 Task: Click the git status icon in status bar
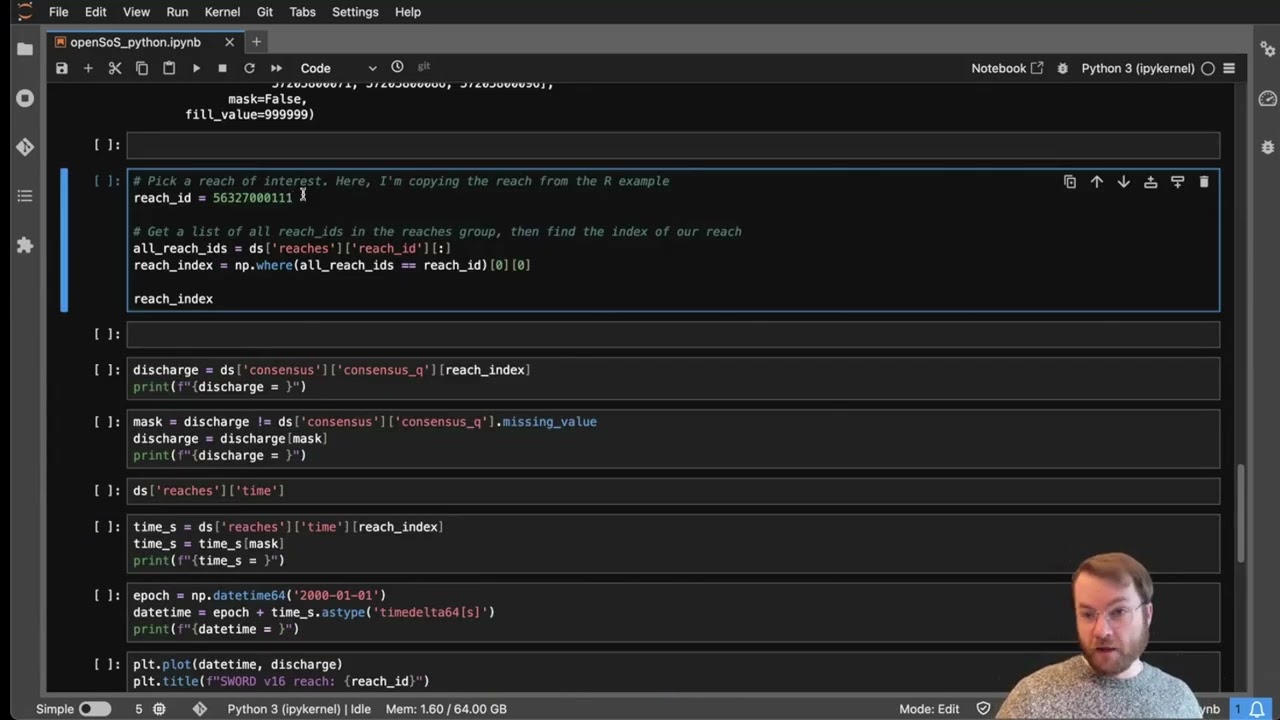click(199, 709)
